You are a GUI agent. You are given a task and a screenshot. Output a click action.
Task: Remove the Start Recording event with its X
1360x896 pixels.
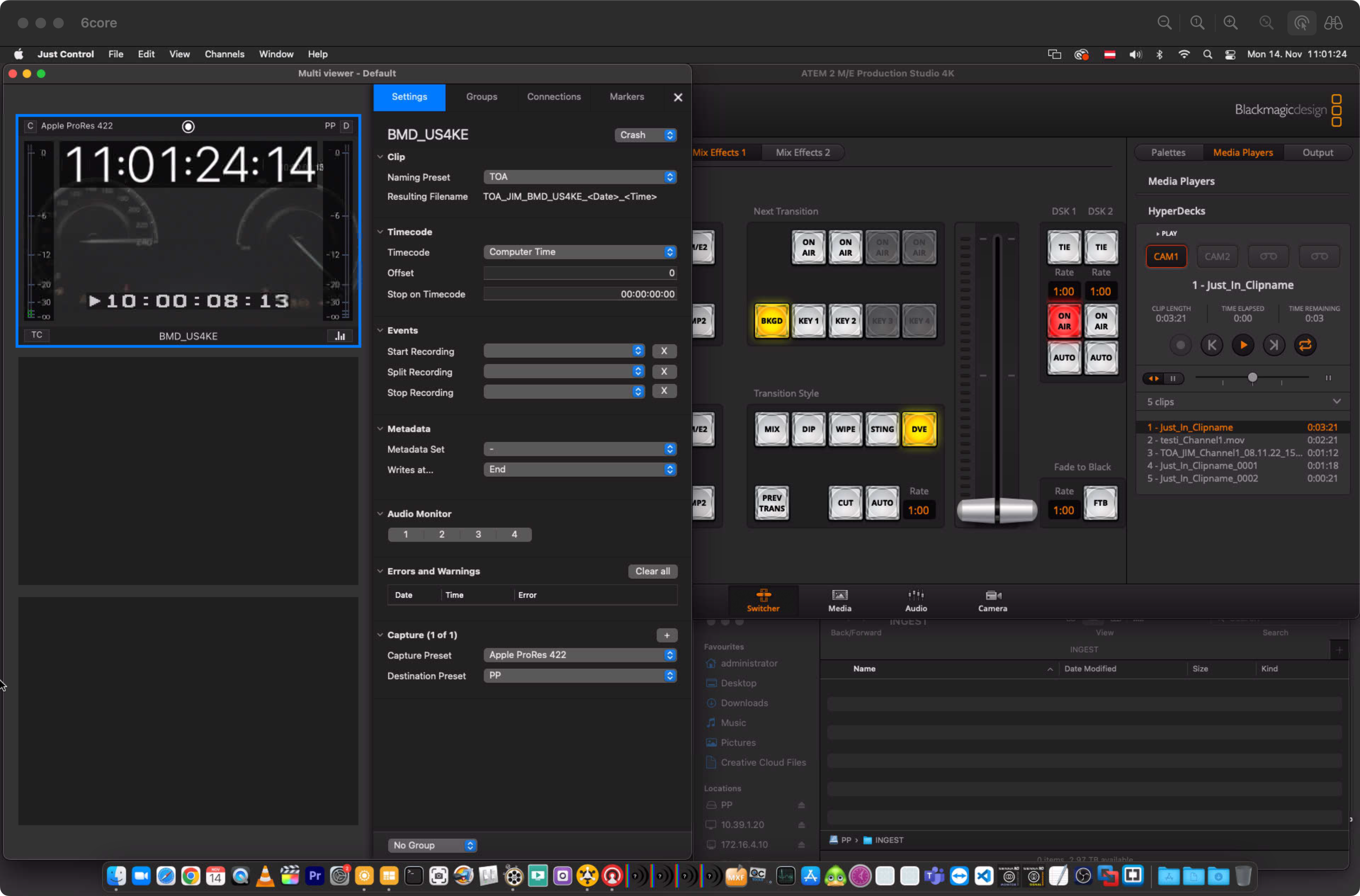[664, 351]
